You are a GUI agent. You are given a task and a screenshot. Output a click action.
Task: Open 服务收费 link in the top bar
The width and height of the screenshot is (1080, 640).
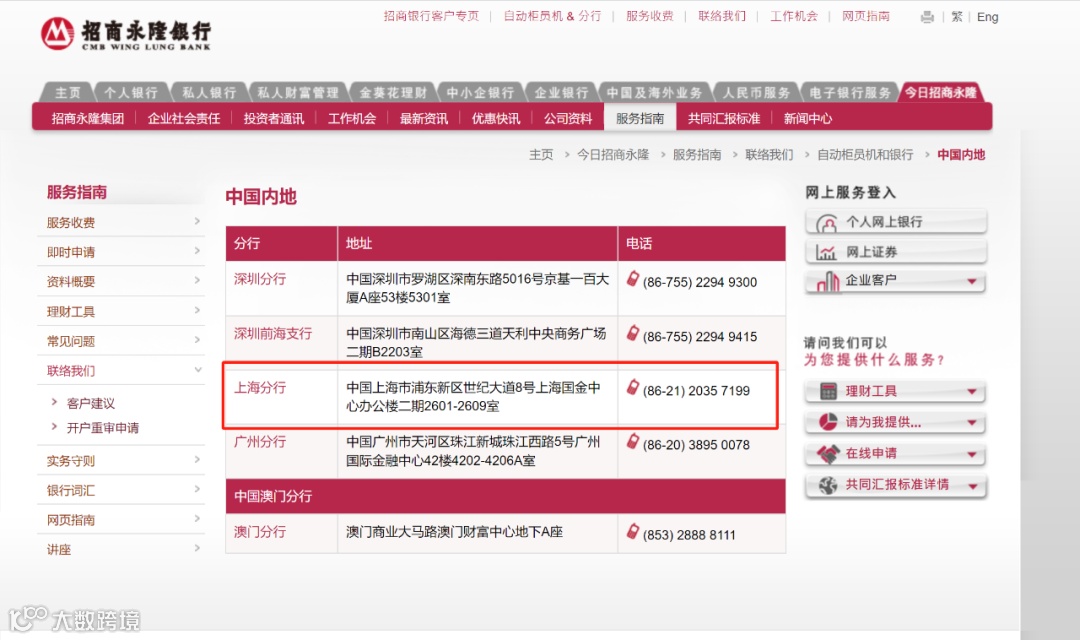coord(650,16)
